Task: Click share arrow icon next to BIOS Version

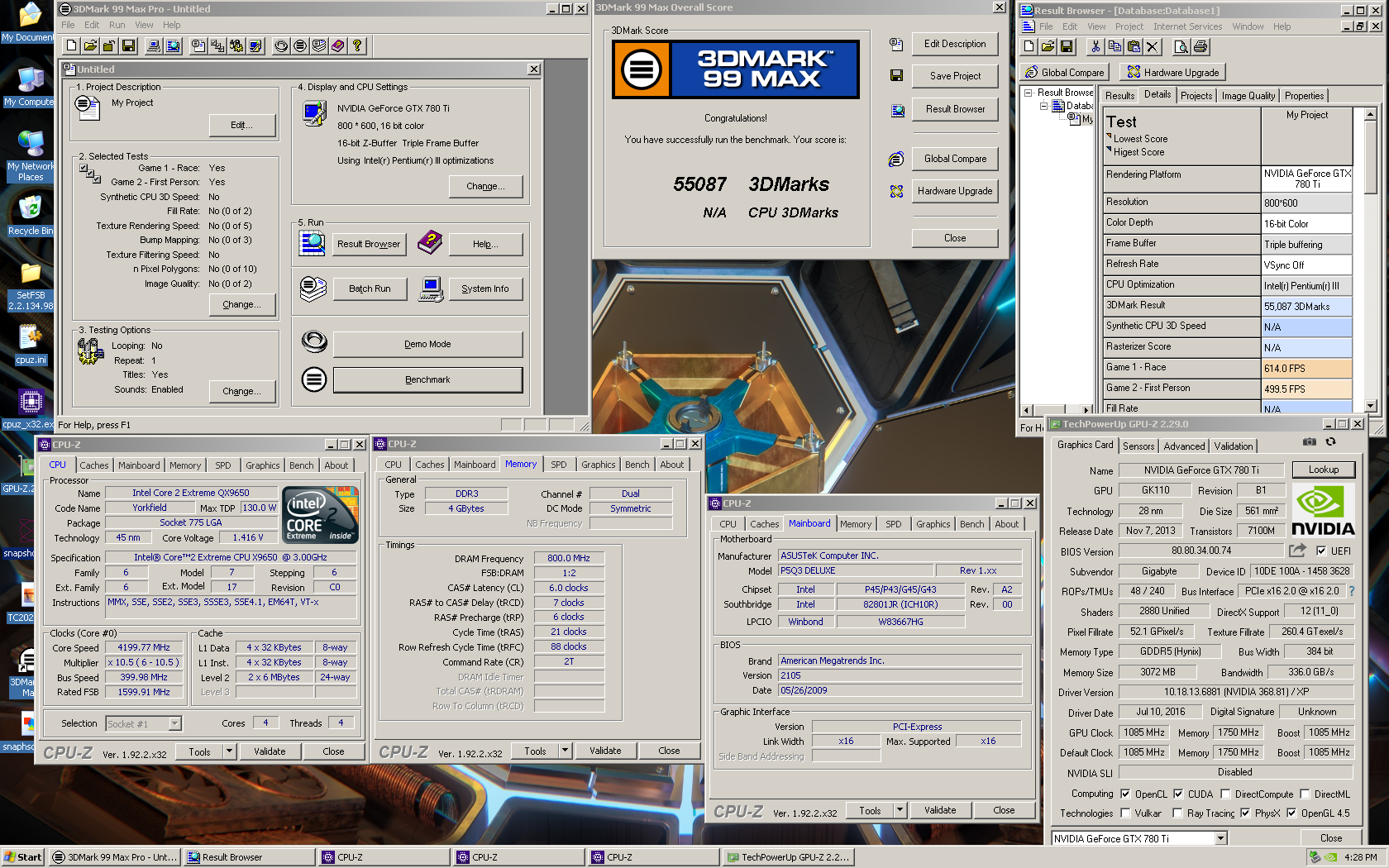Action: (1297, 551)
